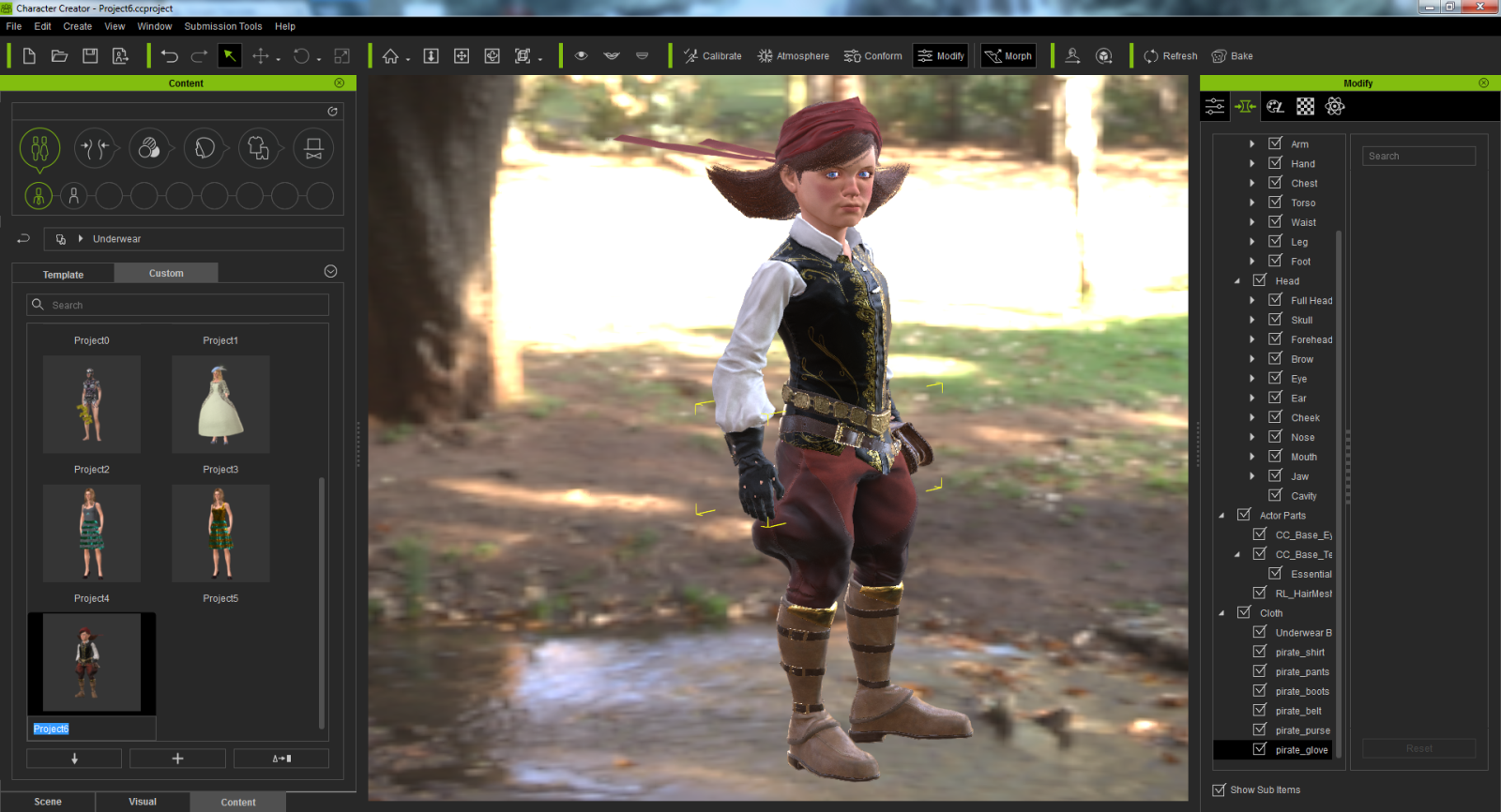Expand the Brow tree node
This screenshot has height=812, width=1501.
coord(1251,359)
